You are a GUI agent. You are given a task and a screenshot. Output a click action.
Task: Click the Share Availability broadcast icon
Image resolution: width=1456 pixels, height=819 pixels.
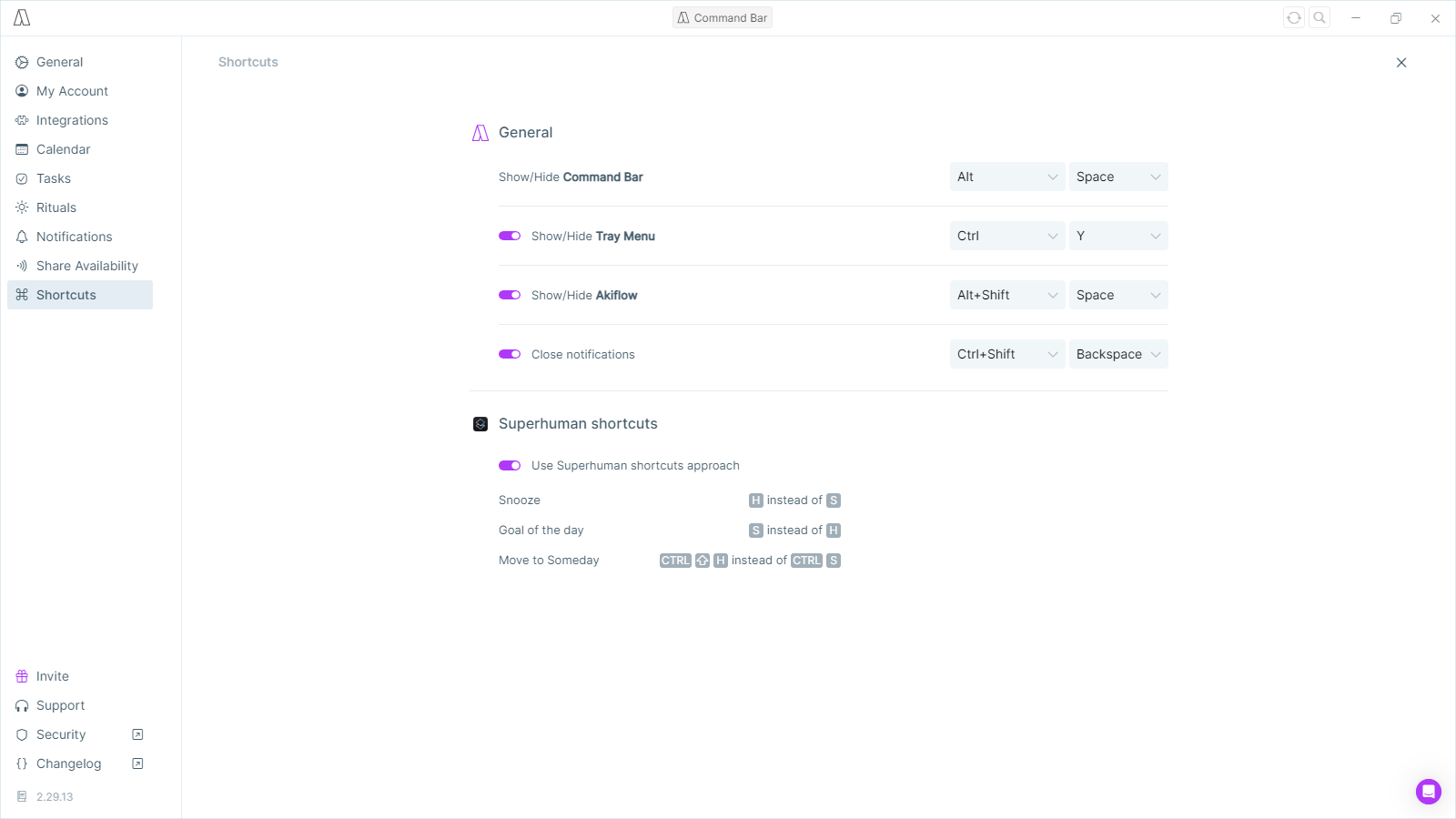coord(22,266)
